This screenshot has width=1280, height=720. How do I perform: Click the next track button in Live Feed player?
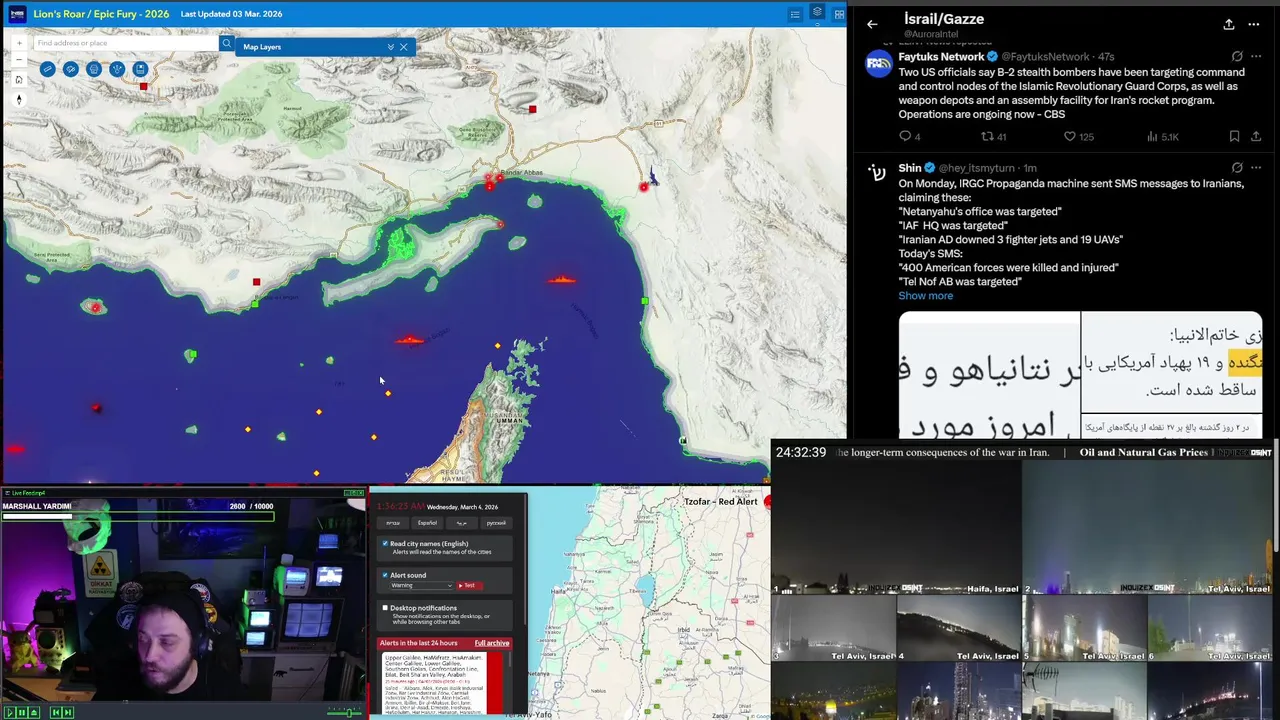pos(68,712)
